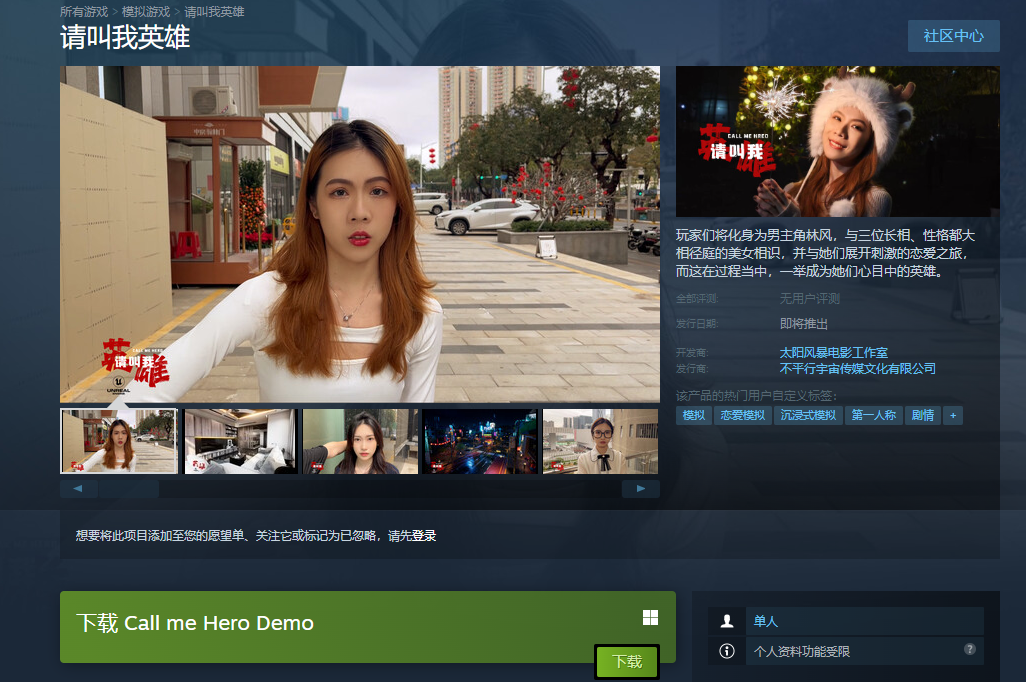Click the right arrow of thumbnail scroller

[x=641, y=489]
